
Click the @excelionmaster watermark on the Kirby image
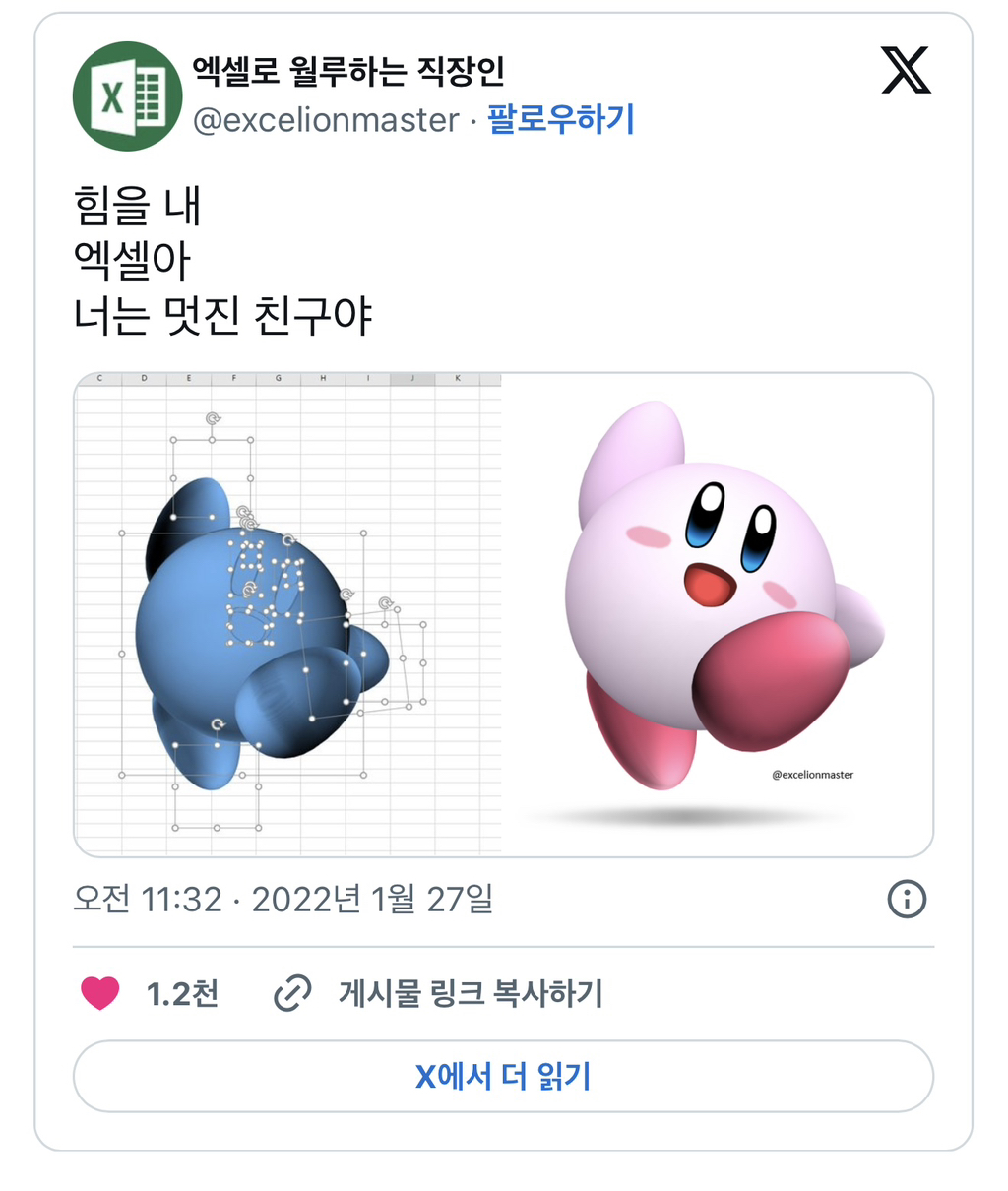(812, 775)
